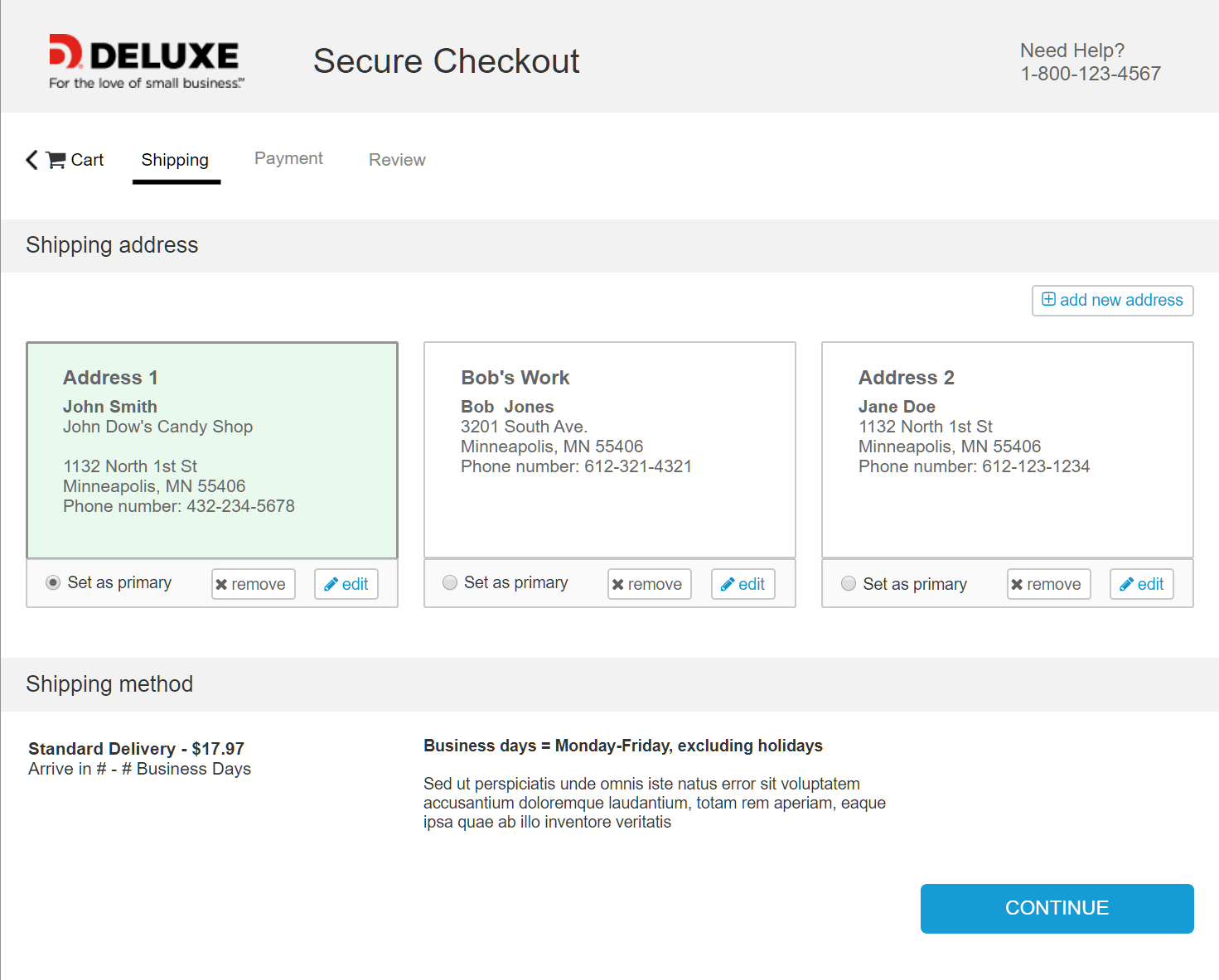This screenshot has width=1219, height=980.
Task: Select the Address 1 John Smith card
Action: pyautogui.click(x=212, y=450)
